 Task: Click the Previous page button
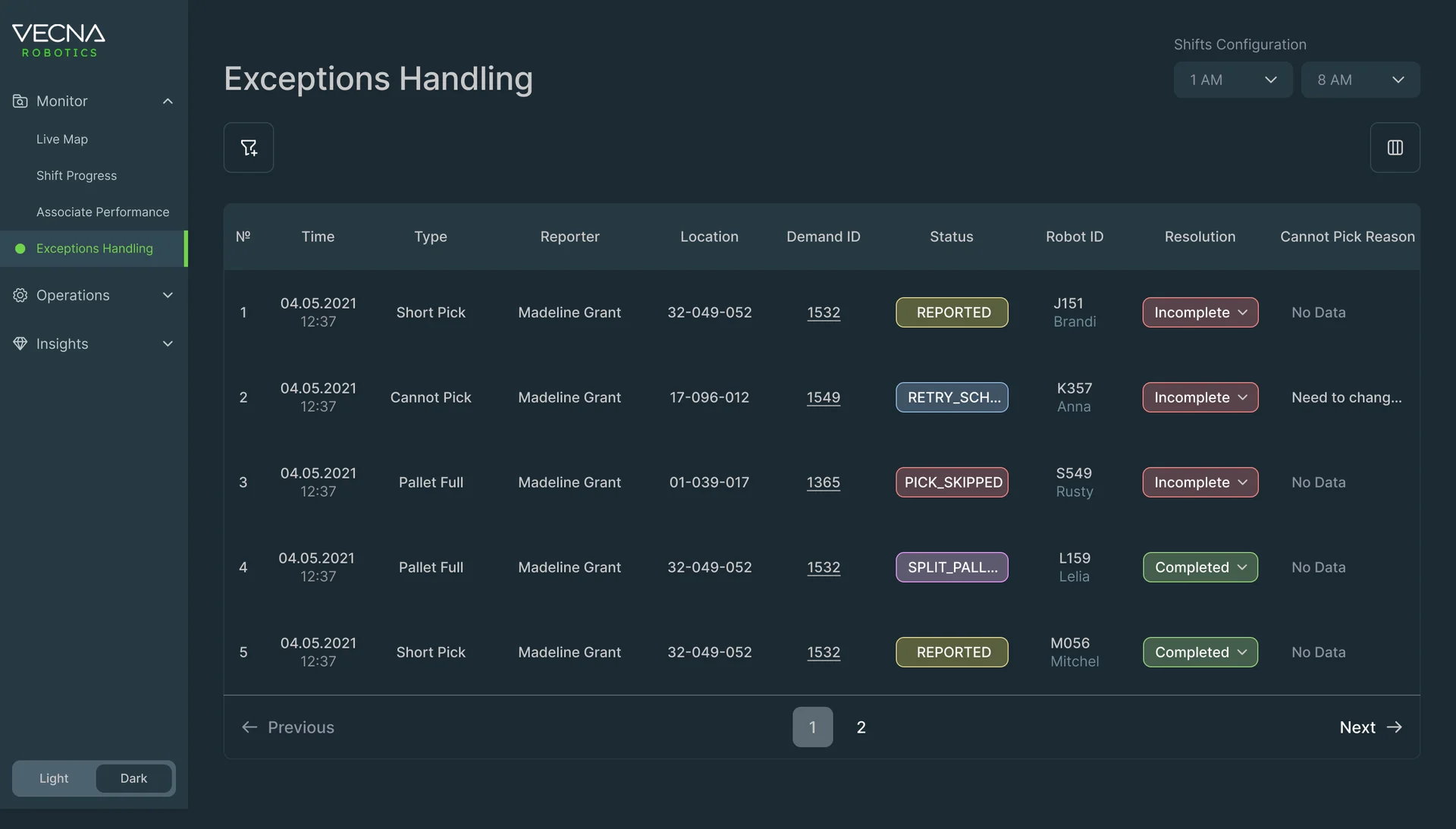click(287, 727)
